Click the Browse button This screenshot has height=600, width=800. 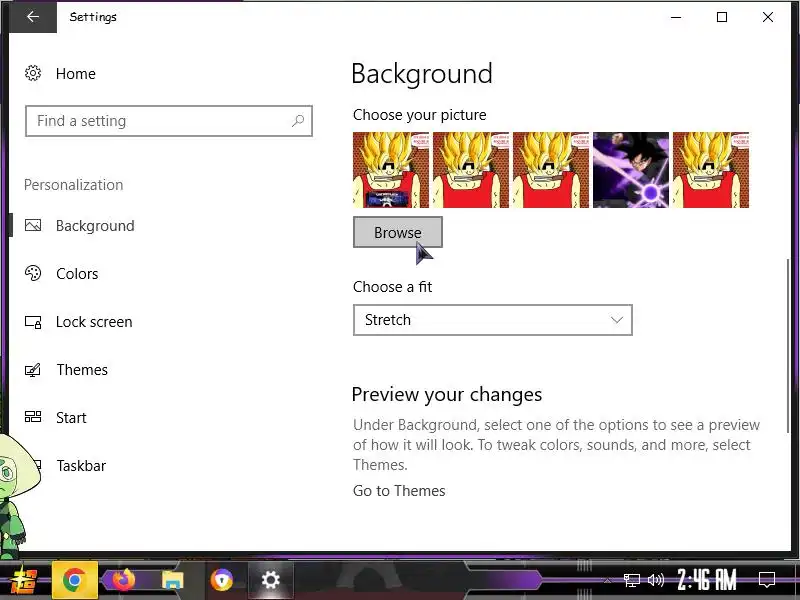tap(398, 232)
